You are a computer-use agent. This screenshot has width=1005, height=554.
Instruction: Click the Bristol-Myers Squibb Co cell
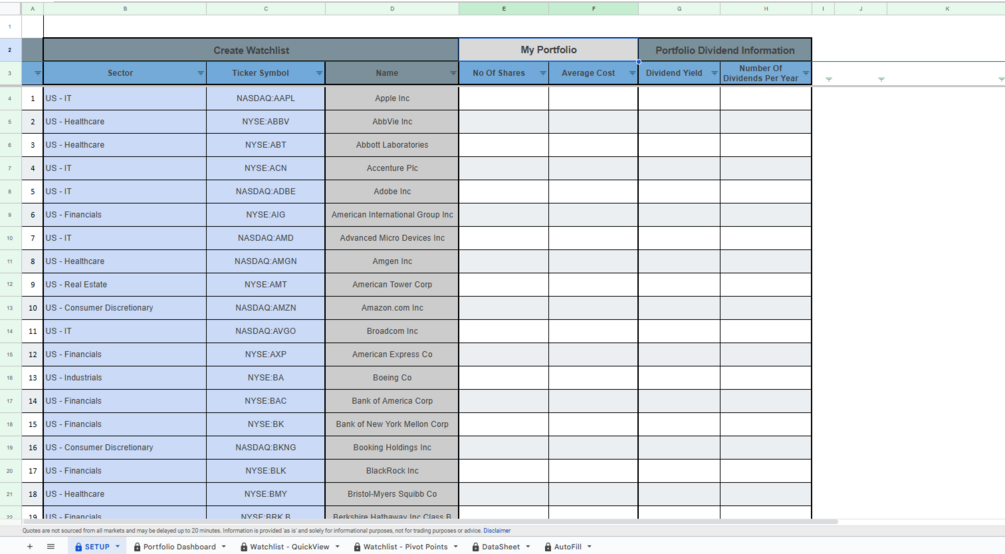(x=392, y=494)
